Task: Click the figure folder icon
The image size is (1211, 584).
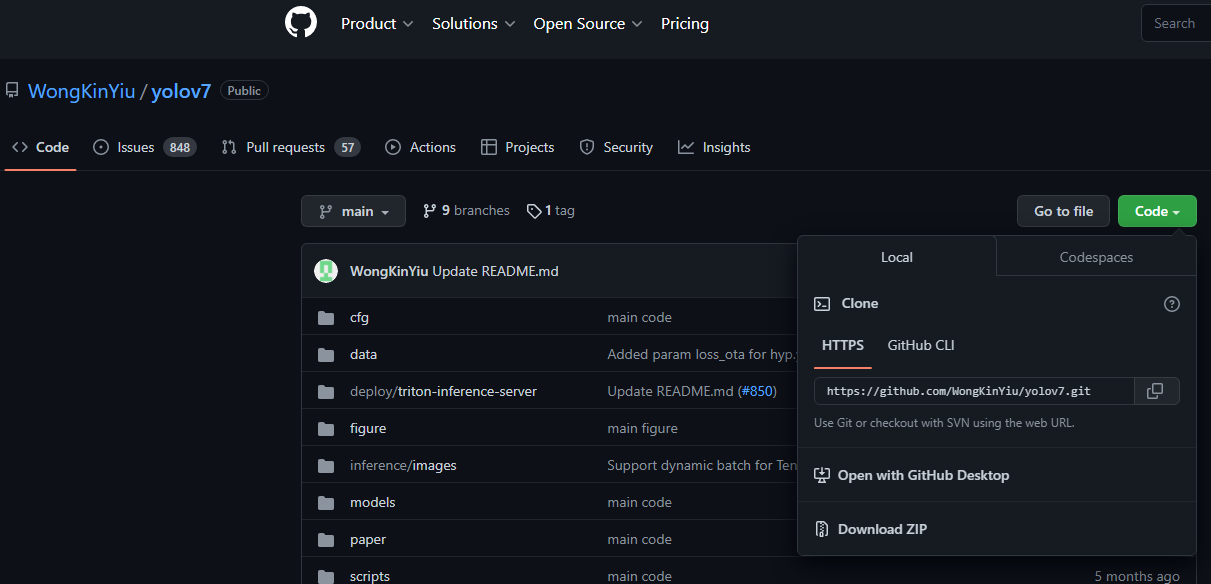Action: [326, 429]
